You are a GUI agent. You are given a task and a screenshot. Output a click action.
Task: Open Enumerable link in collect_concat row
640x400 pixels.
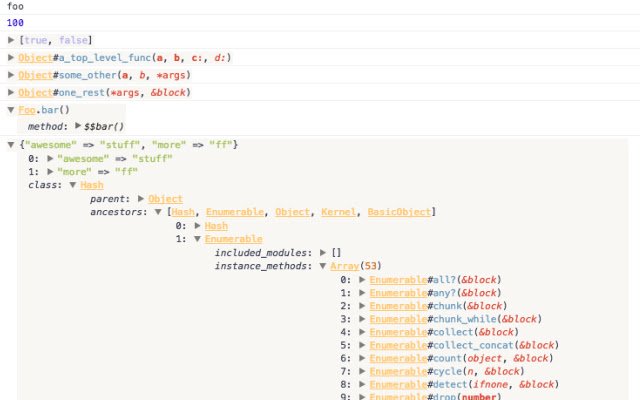398,345
